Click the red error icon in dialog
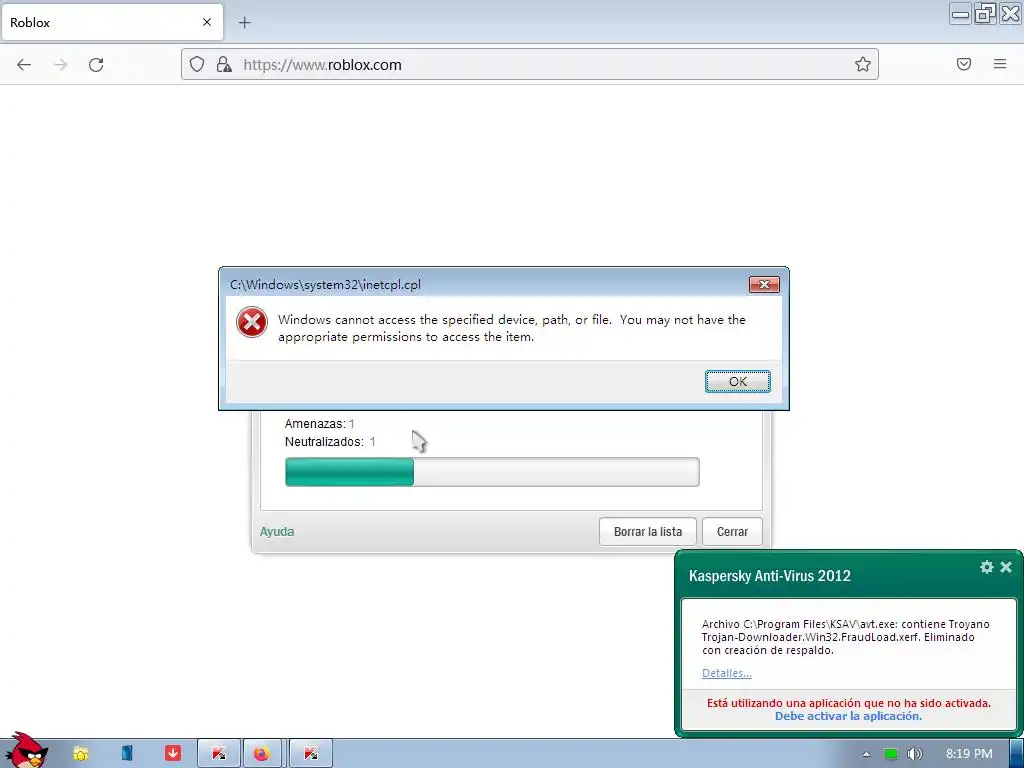 coord(251,322)
